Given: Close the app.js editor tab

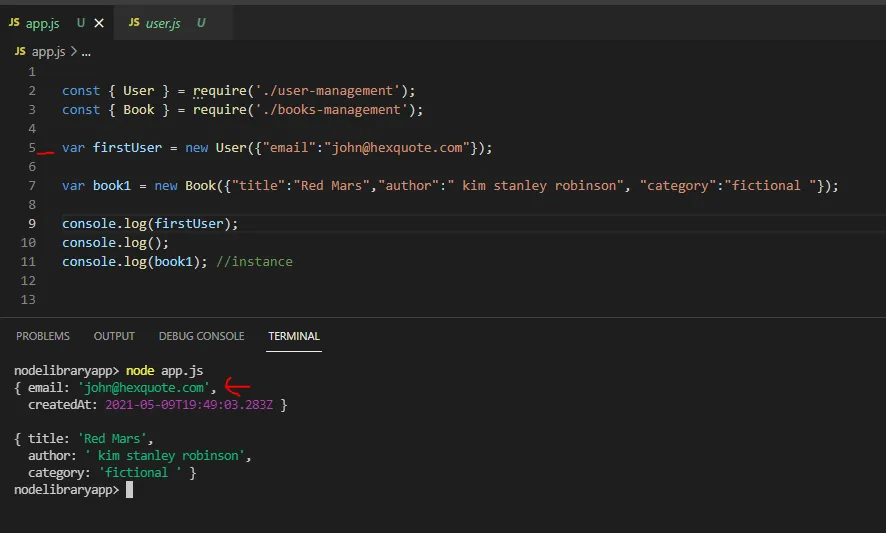Looking at the screenshot, I should tap(99, 23).
